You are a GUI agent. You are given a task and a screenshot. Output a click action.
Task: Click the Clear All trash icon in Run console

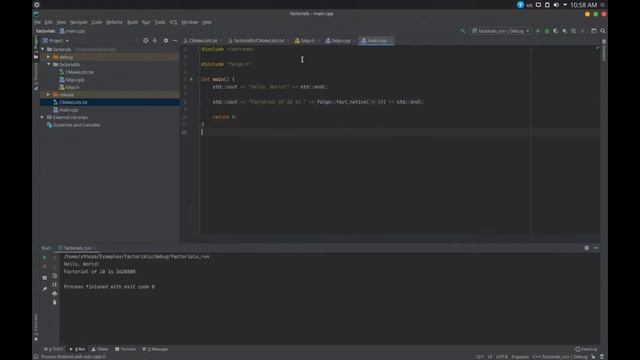pos(55,302)
